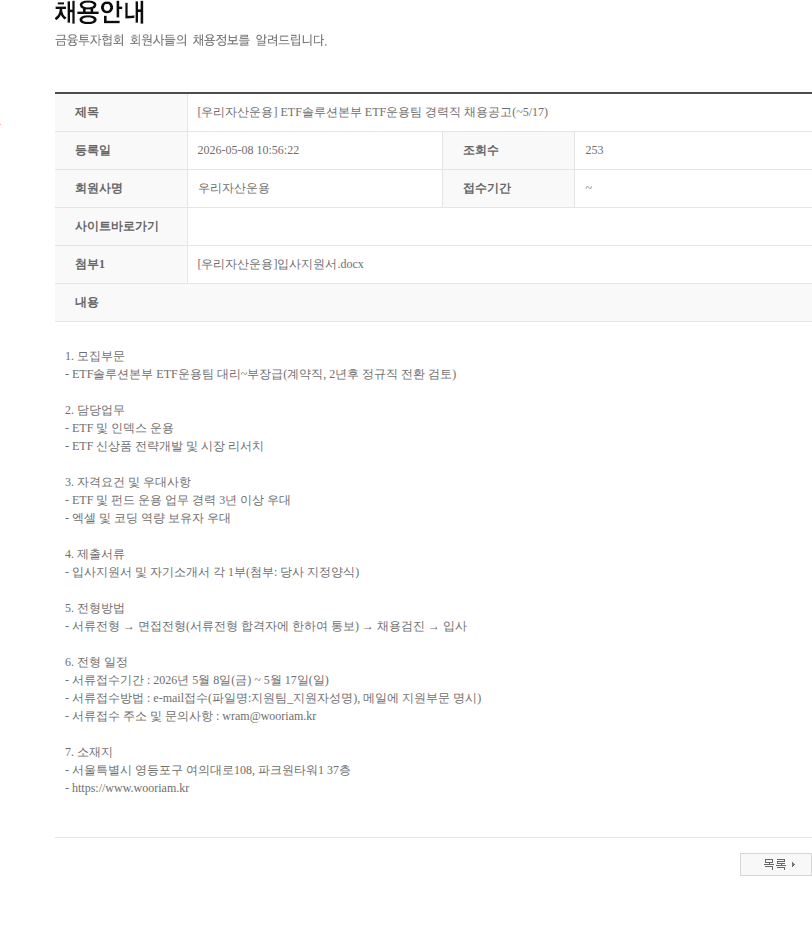Select line 서류전형 → 면접전형 process

point(266,626)
